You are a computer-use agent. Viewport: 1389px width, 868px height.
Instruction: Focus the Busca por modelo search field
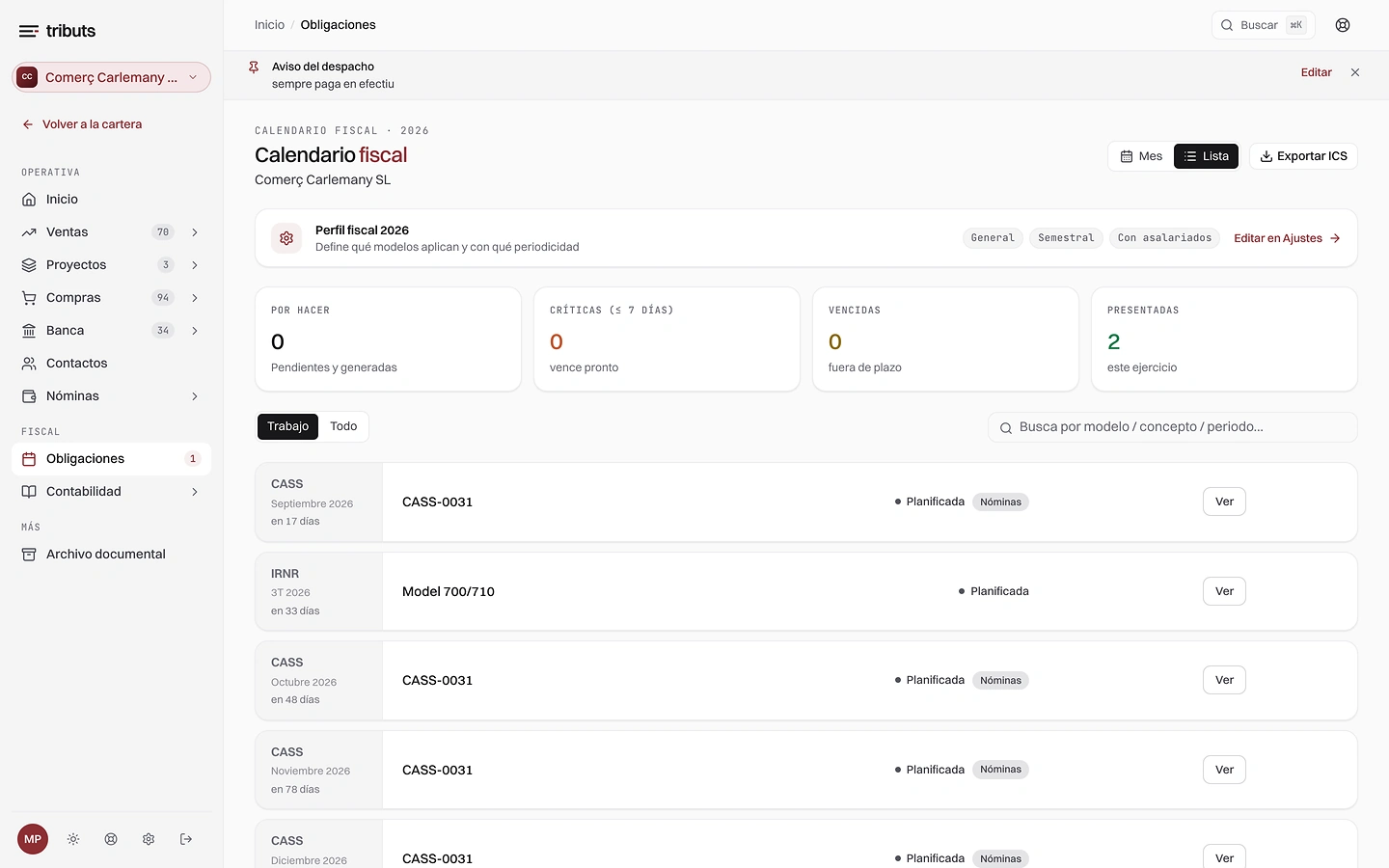click(x=1172, y=427)
